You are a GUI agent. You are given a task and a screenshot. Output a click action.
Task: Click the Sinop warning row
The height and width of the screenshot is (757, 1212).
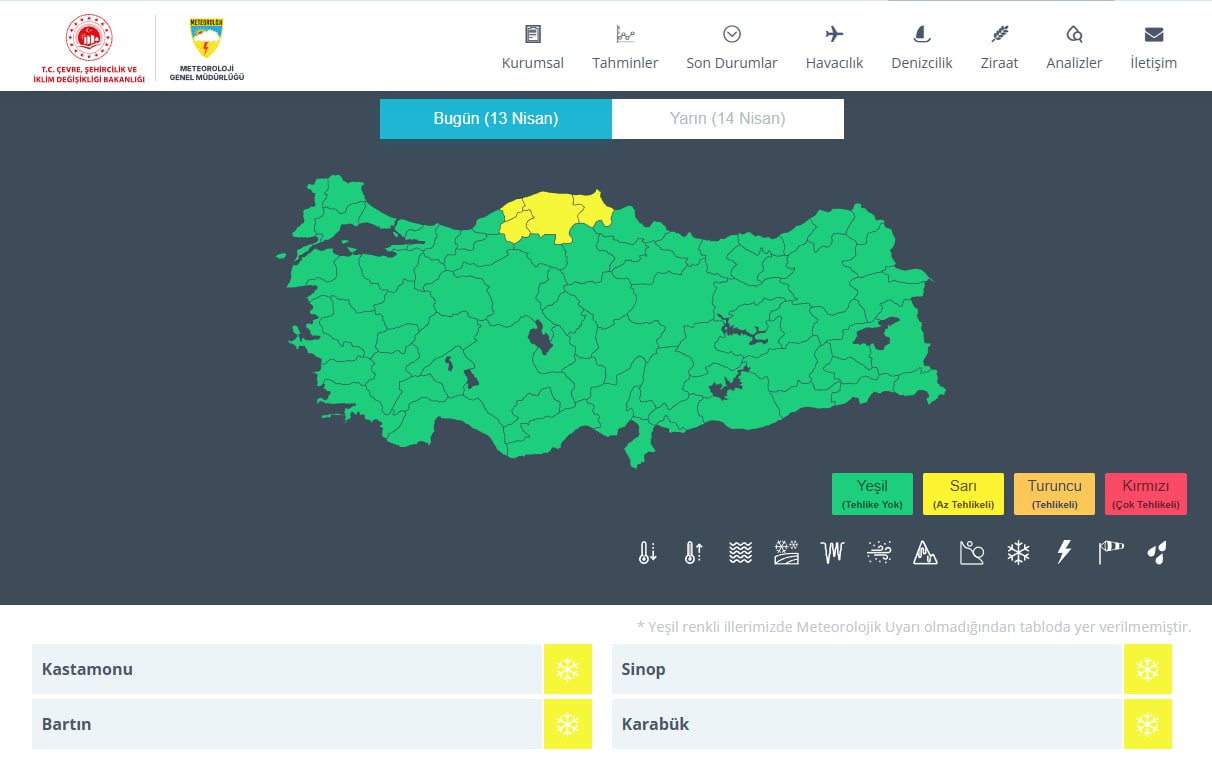866,669
